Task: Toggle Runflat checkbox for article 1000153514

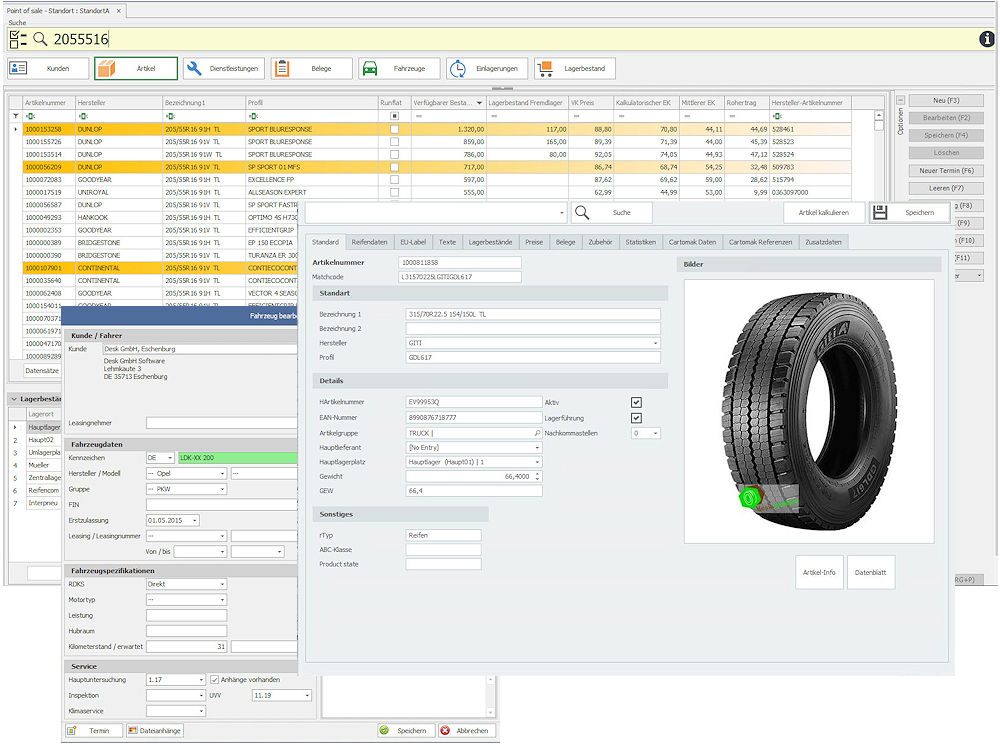Action: [x=394, y=154]
